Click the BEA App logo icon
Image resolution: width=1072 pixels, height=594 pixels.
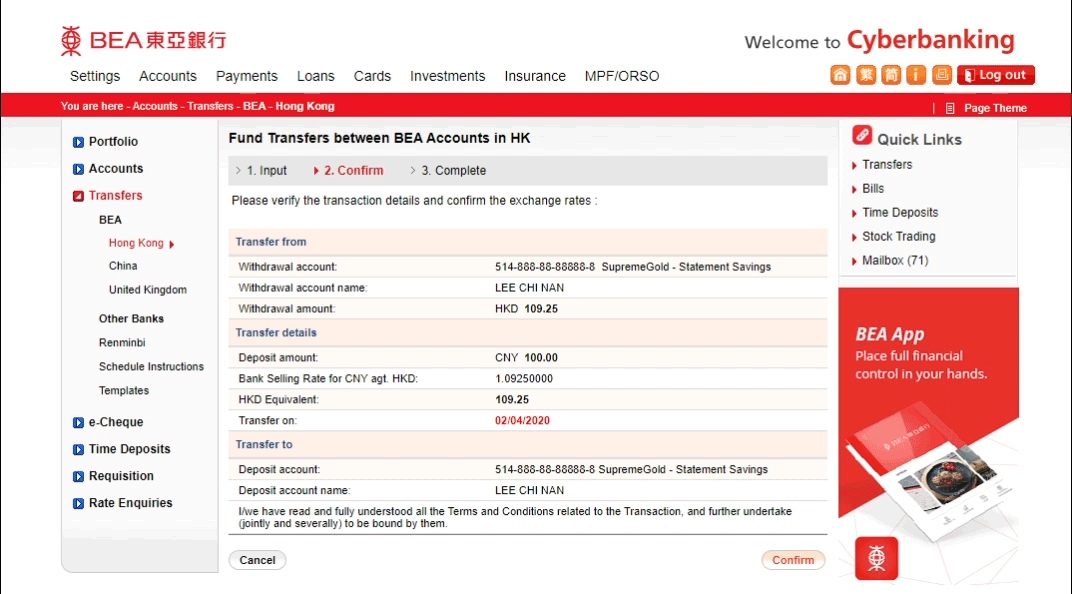coord(876,558)
